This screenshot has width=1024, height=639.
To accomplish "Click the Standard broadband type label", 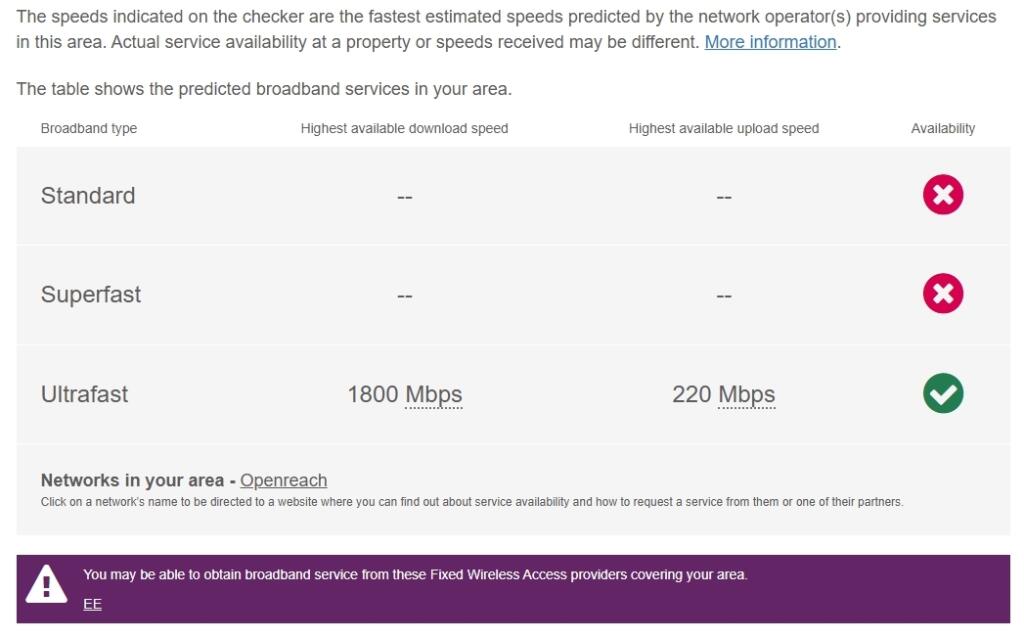I will pyautogui.click(x=87, y=195).
